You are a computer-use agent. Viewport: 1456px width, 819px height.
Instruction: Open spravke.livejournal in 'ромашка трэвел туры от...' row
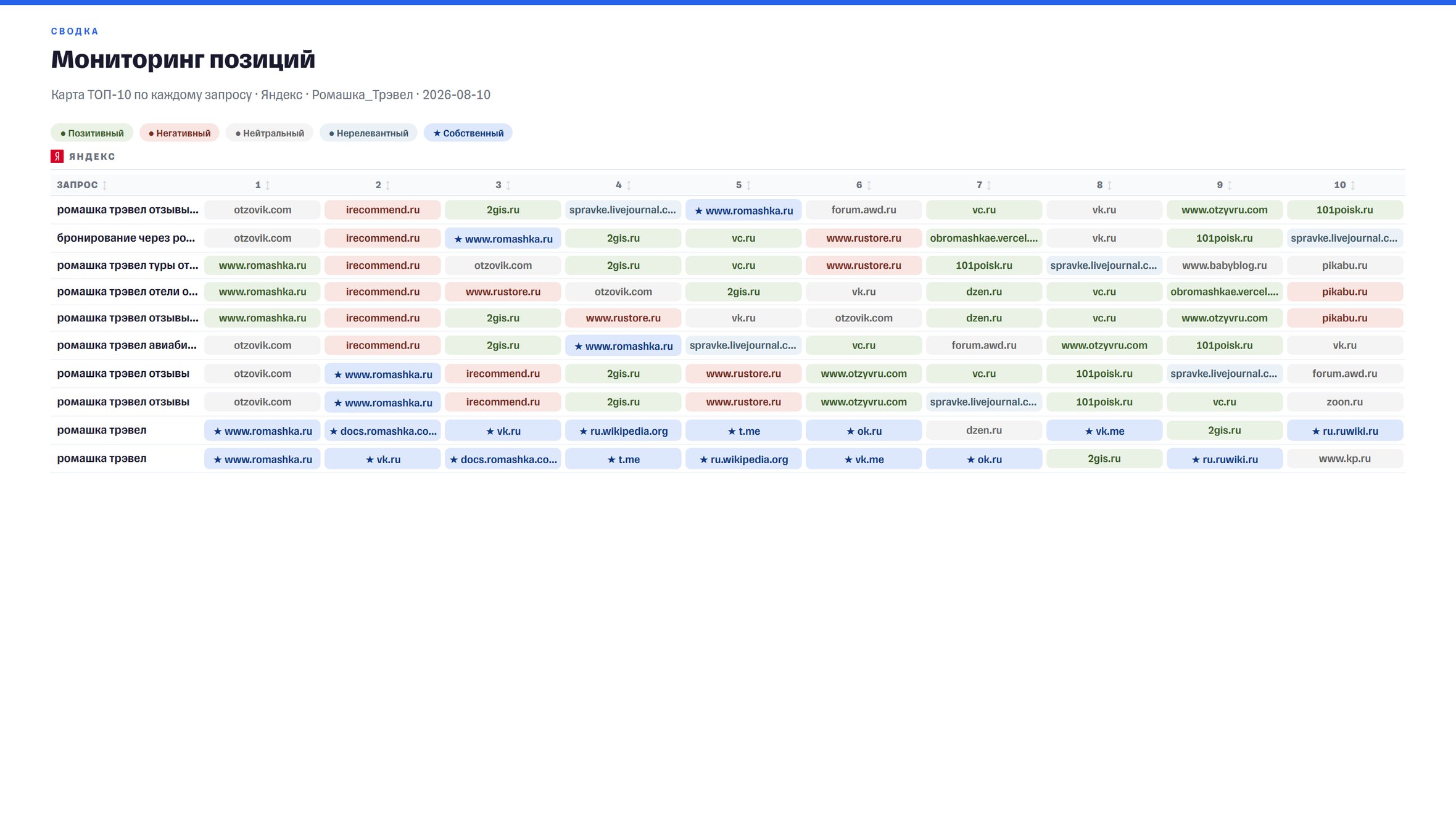[1104, 265]
